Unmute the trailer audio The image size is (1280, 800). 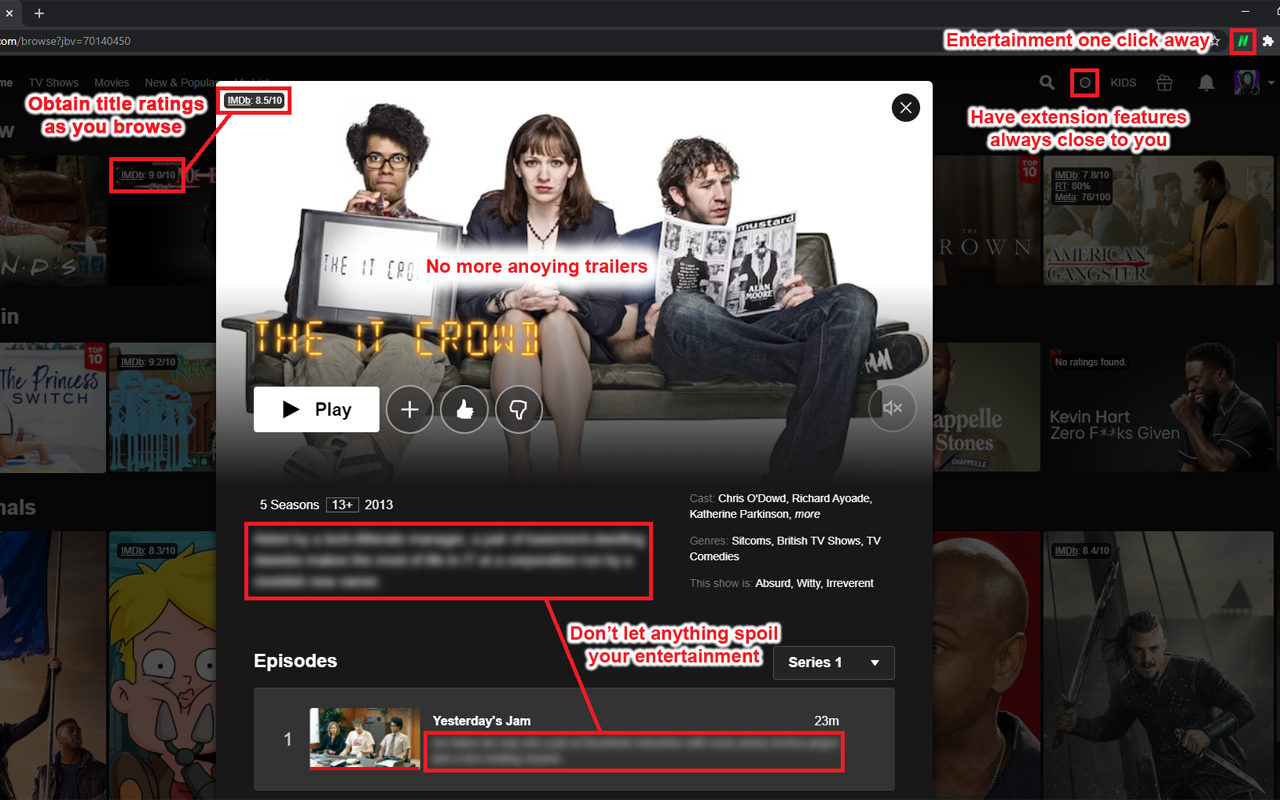[891, 408]
